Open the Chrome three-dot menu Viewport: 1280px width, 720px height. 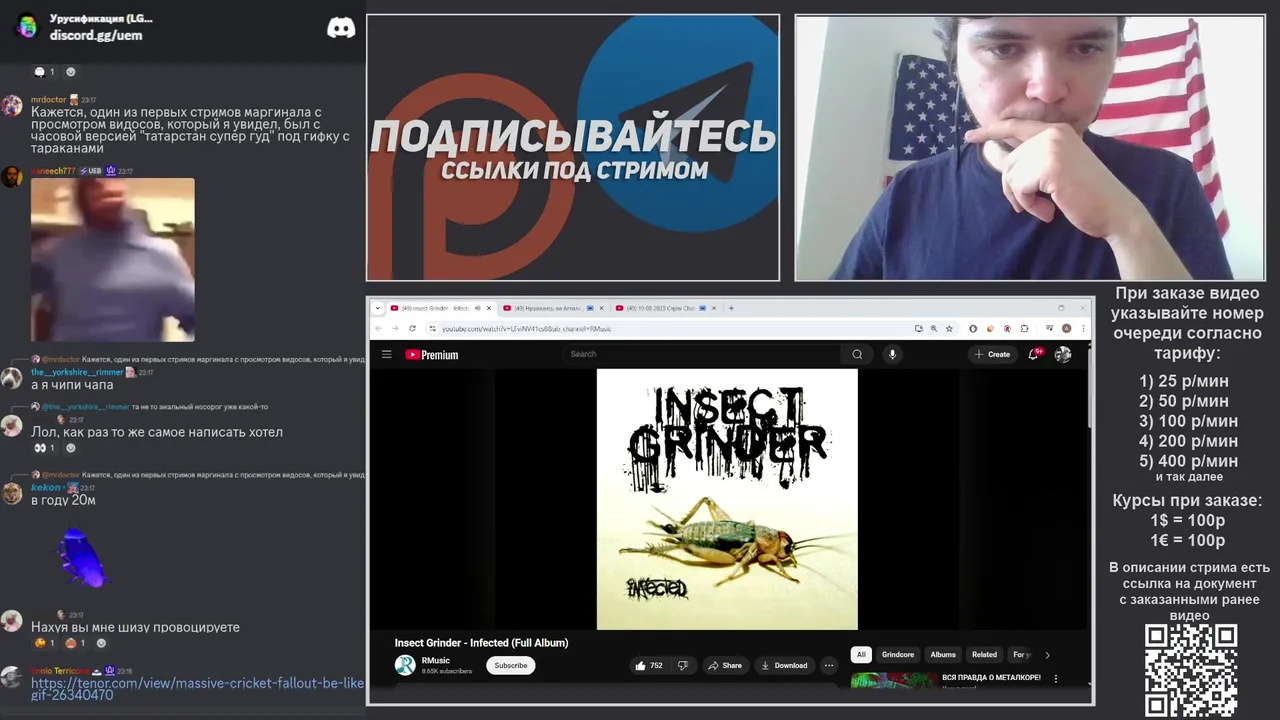(1083, 328)
